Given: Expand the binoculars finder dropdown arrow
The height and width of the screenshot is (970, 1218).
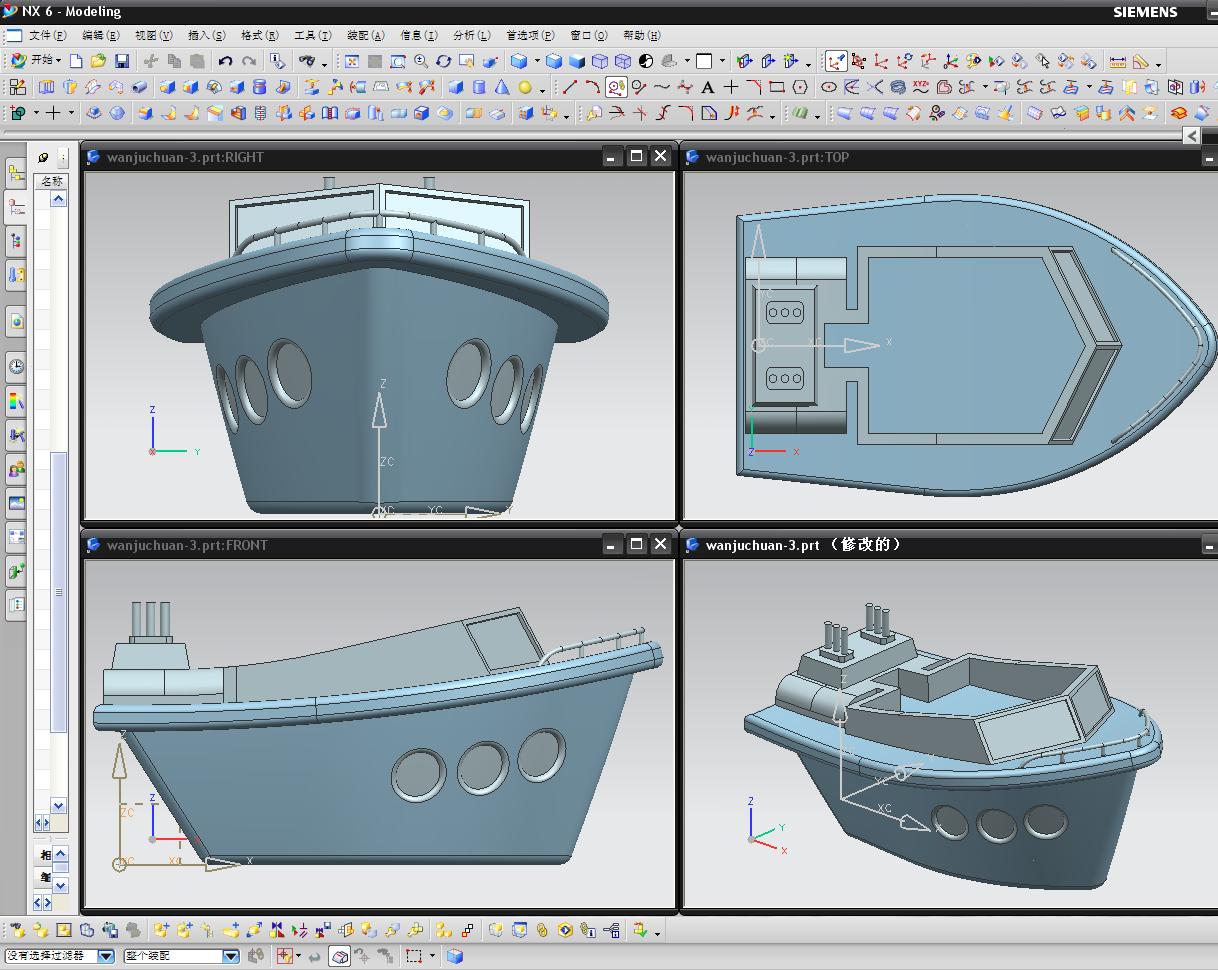Looking at the screenshot, I should click(324, 63).
